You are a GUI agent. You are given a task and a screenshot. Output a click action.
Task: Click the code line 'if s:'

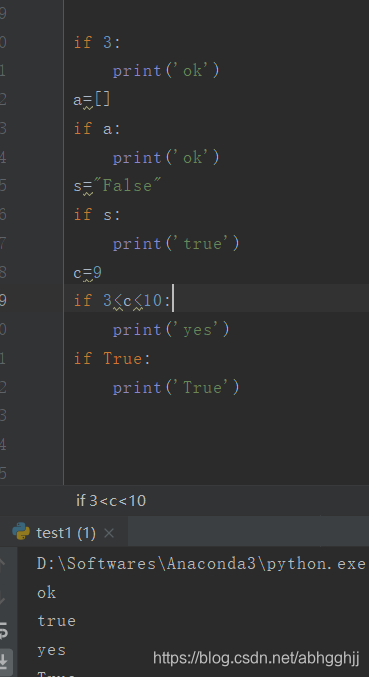click(x=98, y=215)
